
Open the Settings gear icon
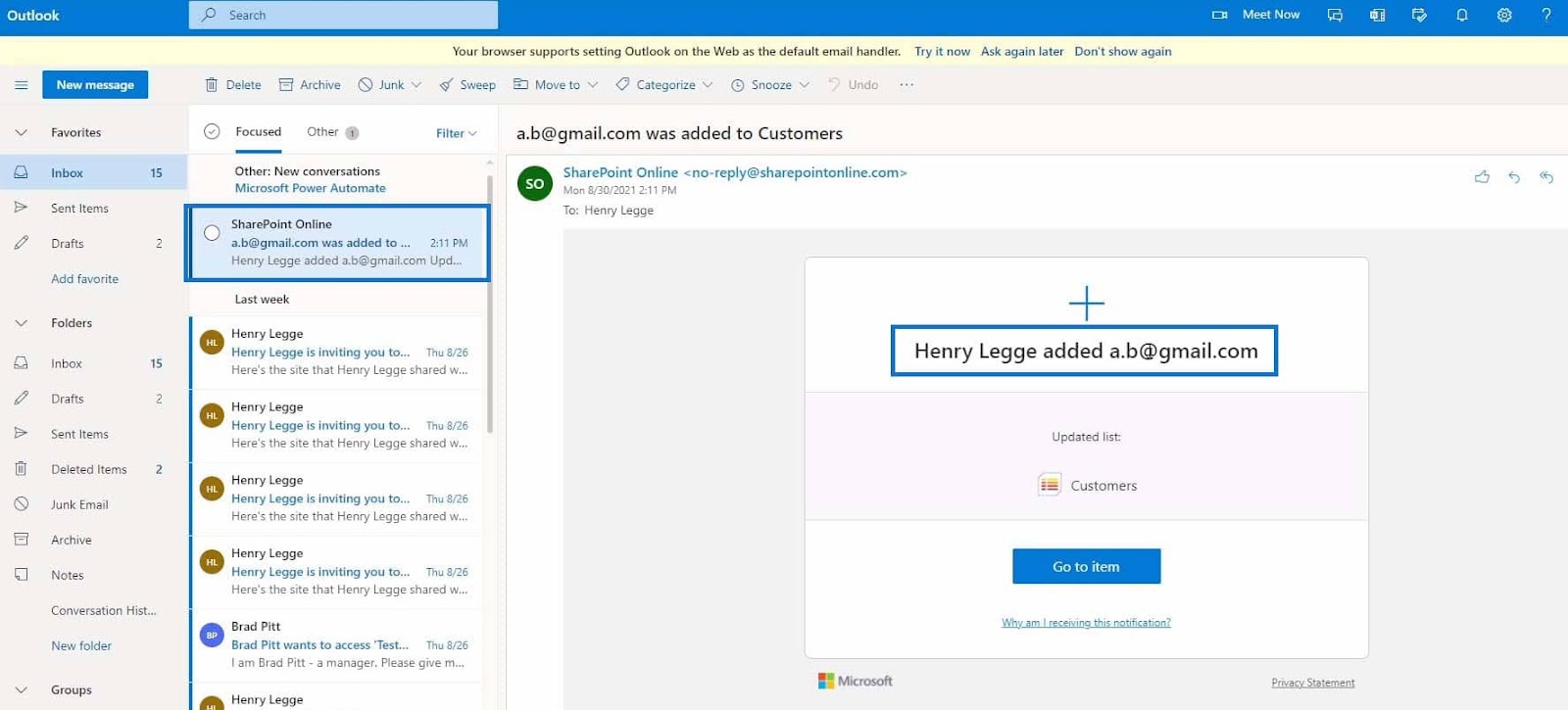click(1504, 15)
